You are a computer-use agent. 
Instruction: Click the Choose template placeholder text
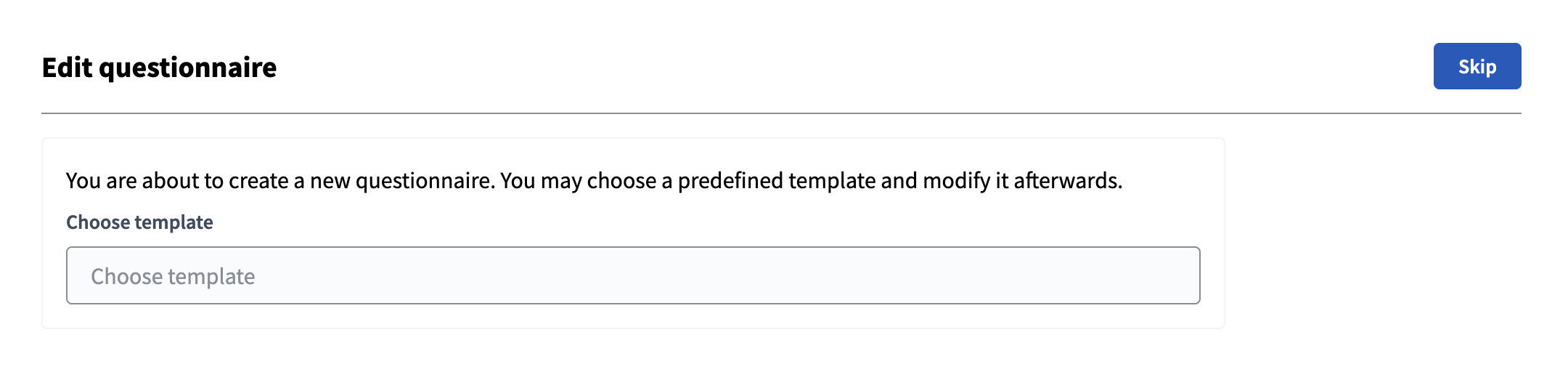173,276
